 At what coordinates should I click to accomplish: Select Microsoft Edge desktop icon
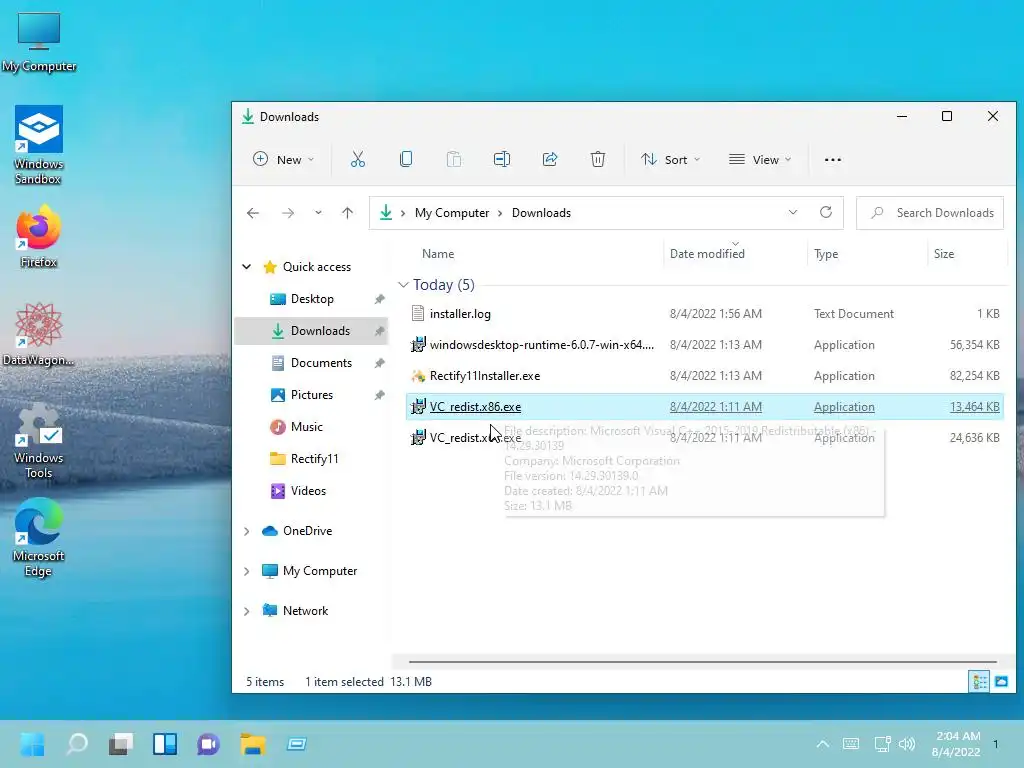39,537
